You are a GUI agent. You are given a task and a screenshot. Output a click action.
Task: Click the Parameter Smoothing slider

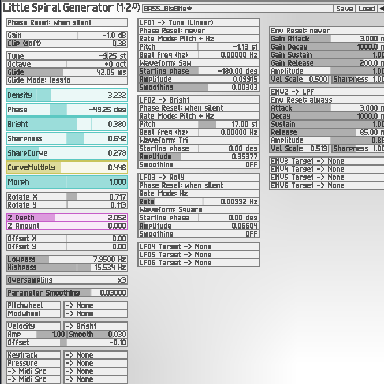coord(67,293)
